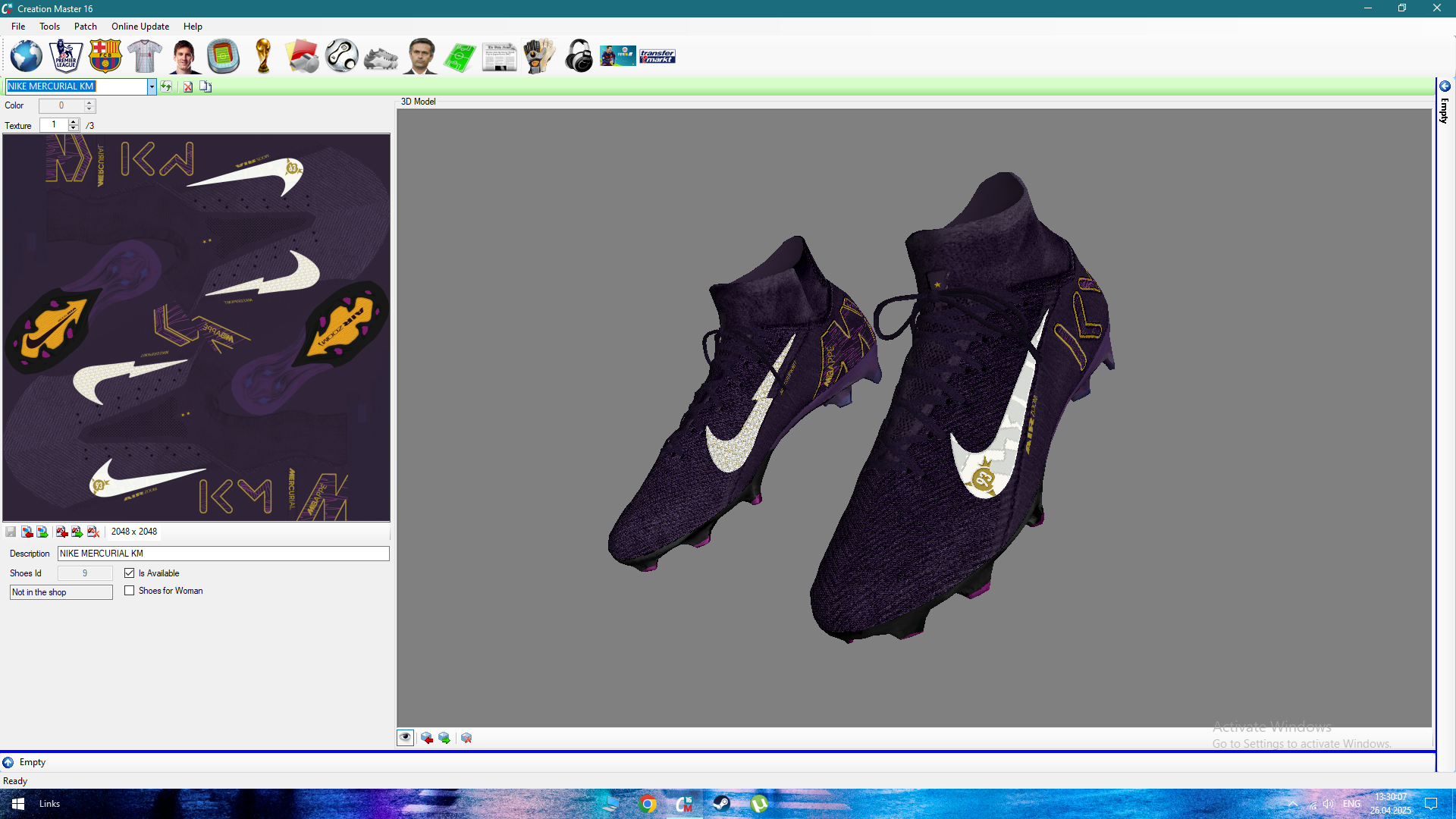
Task: Open Steam from the taskbar
Action: tap(721, 804)
